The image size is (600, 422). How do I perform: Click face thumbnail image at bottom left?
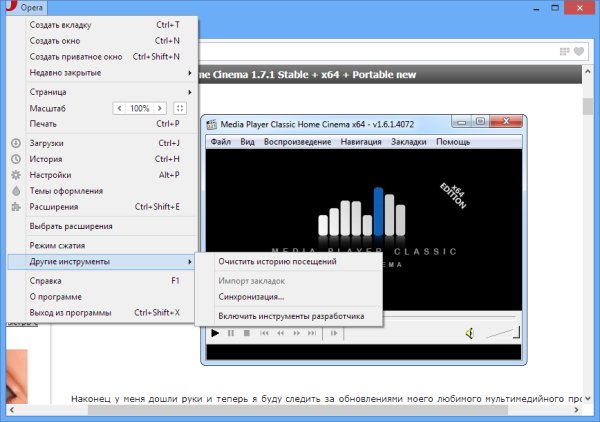[x=17, y=376]
